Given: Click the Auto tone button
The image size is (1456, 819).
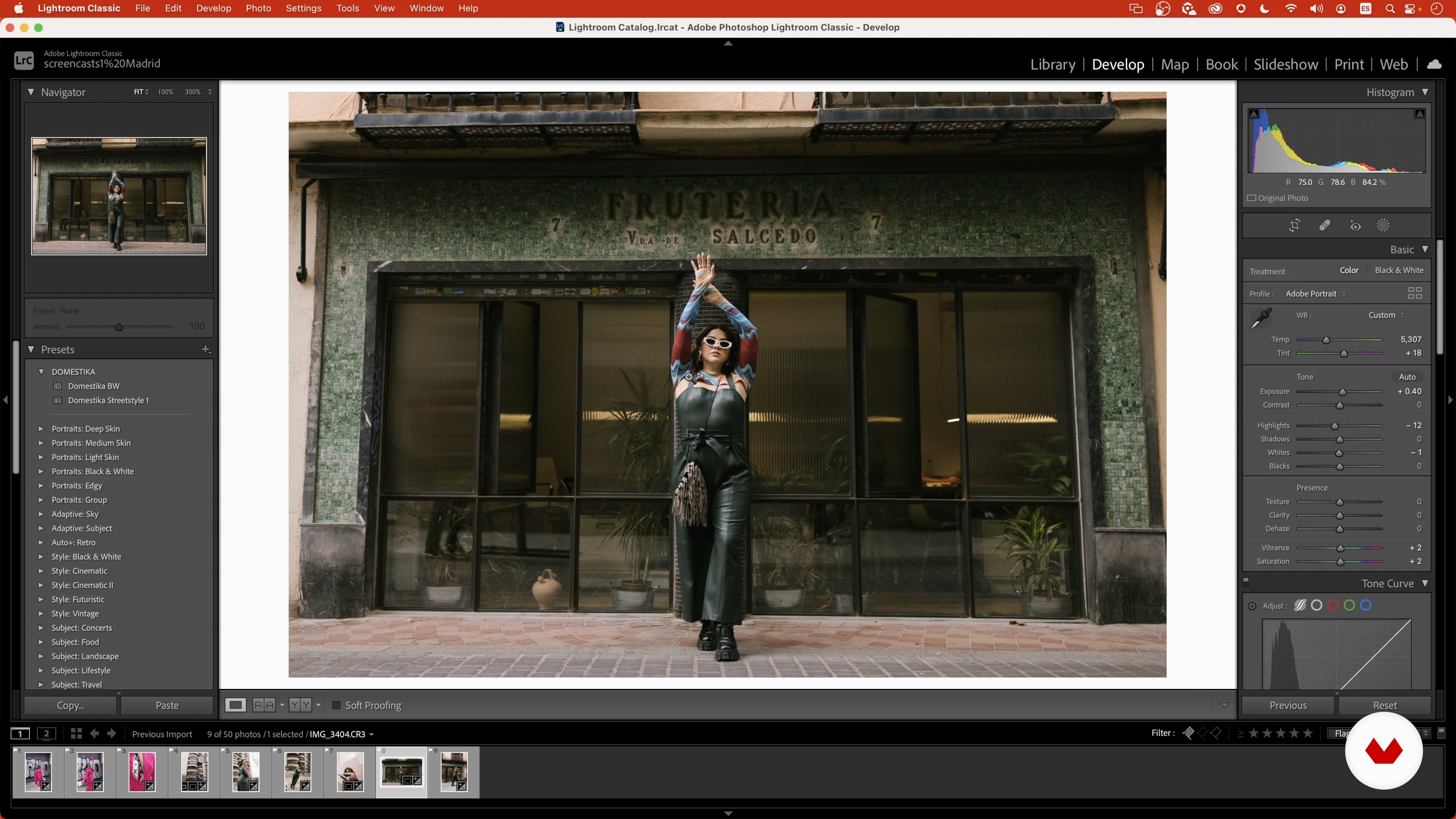Looking at the screenshot, I should [1407, 377].
